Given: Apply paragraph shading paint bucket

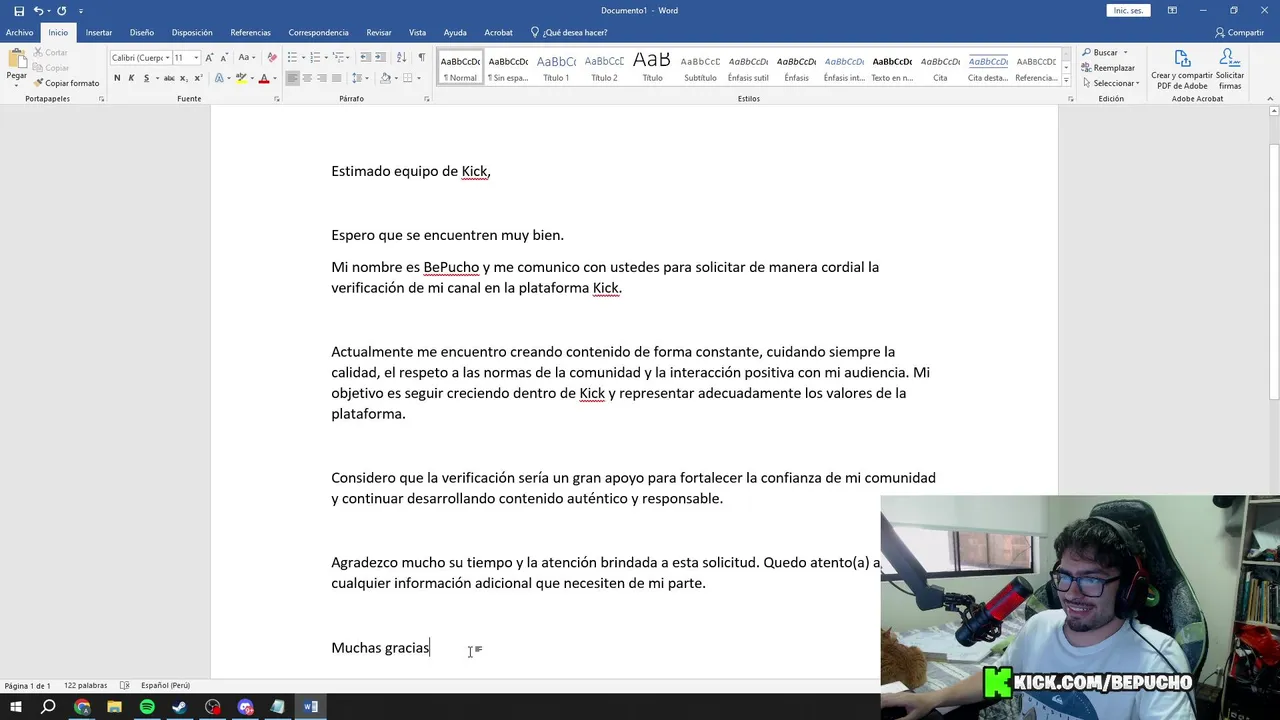Looking at the screenshot, I should tap(385, 78).
